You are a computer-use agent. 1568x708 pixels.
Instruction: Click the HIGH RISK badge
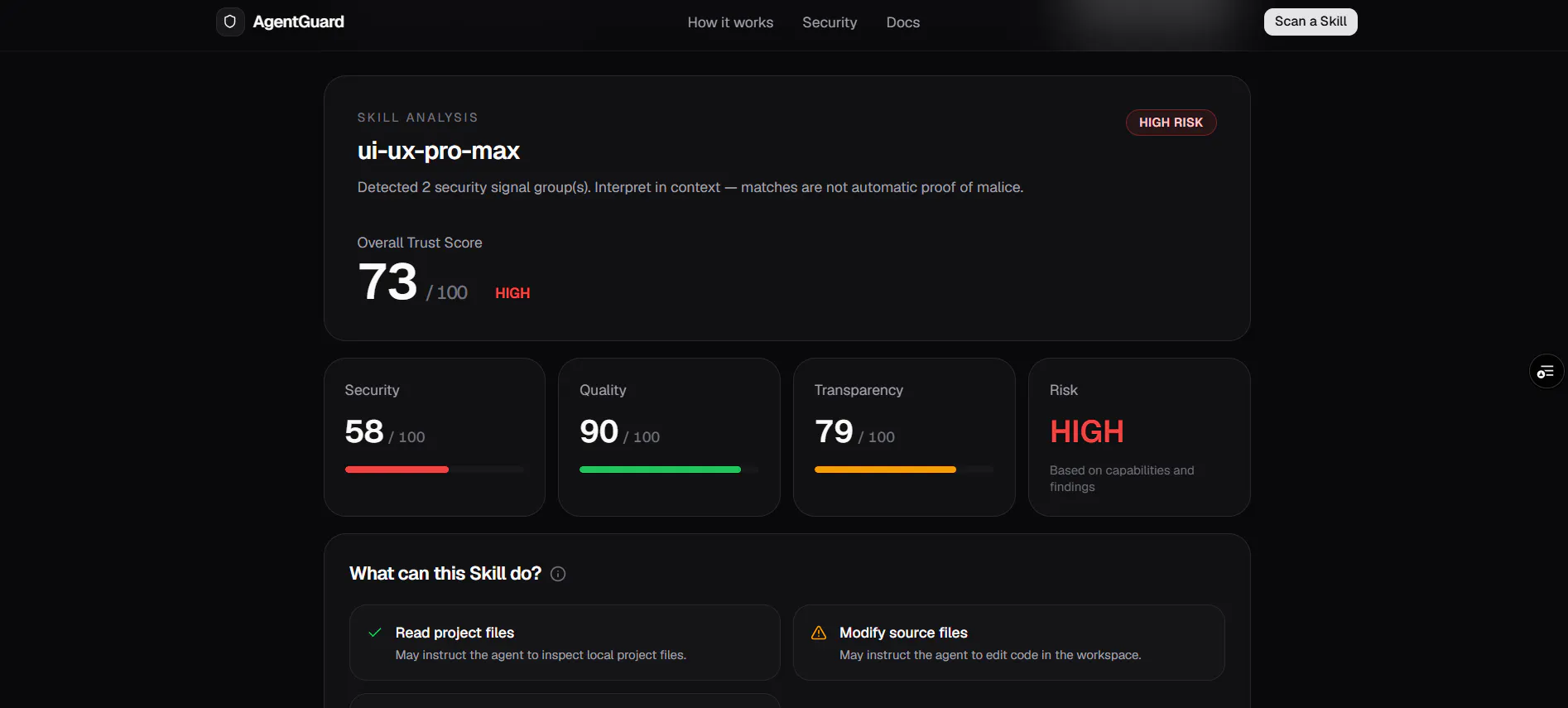click(1171, 123)
